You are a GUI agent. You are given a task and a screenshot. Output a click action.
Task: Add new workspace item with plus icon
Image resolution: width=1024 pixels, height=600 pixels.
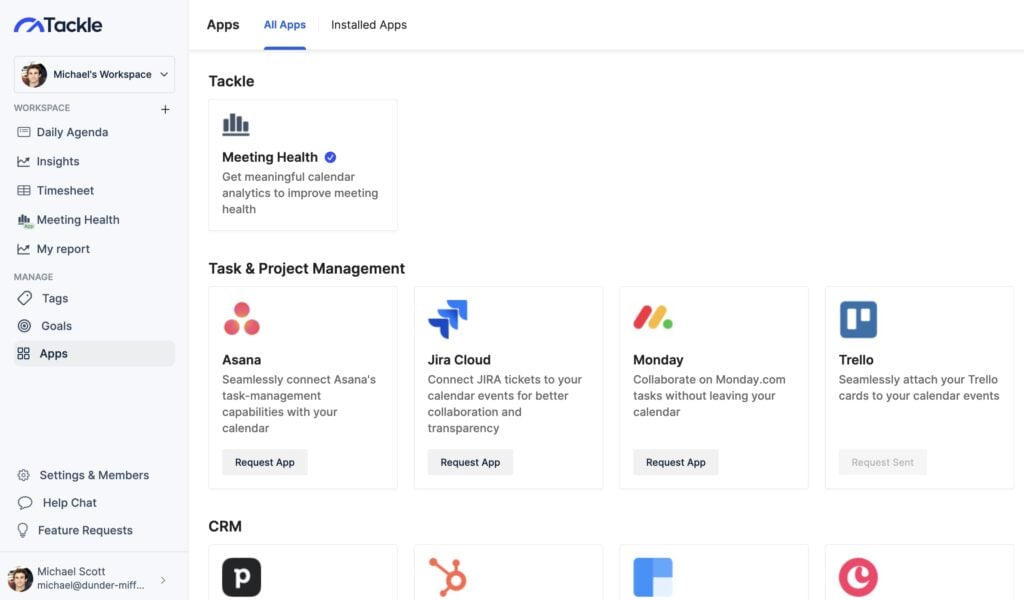pos(165,109)
